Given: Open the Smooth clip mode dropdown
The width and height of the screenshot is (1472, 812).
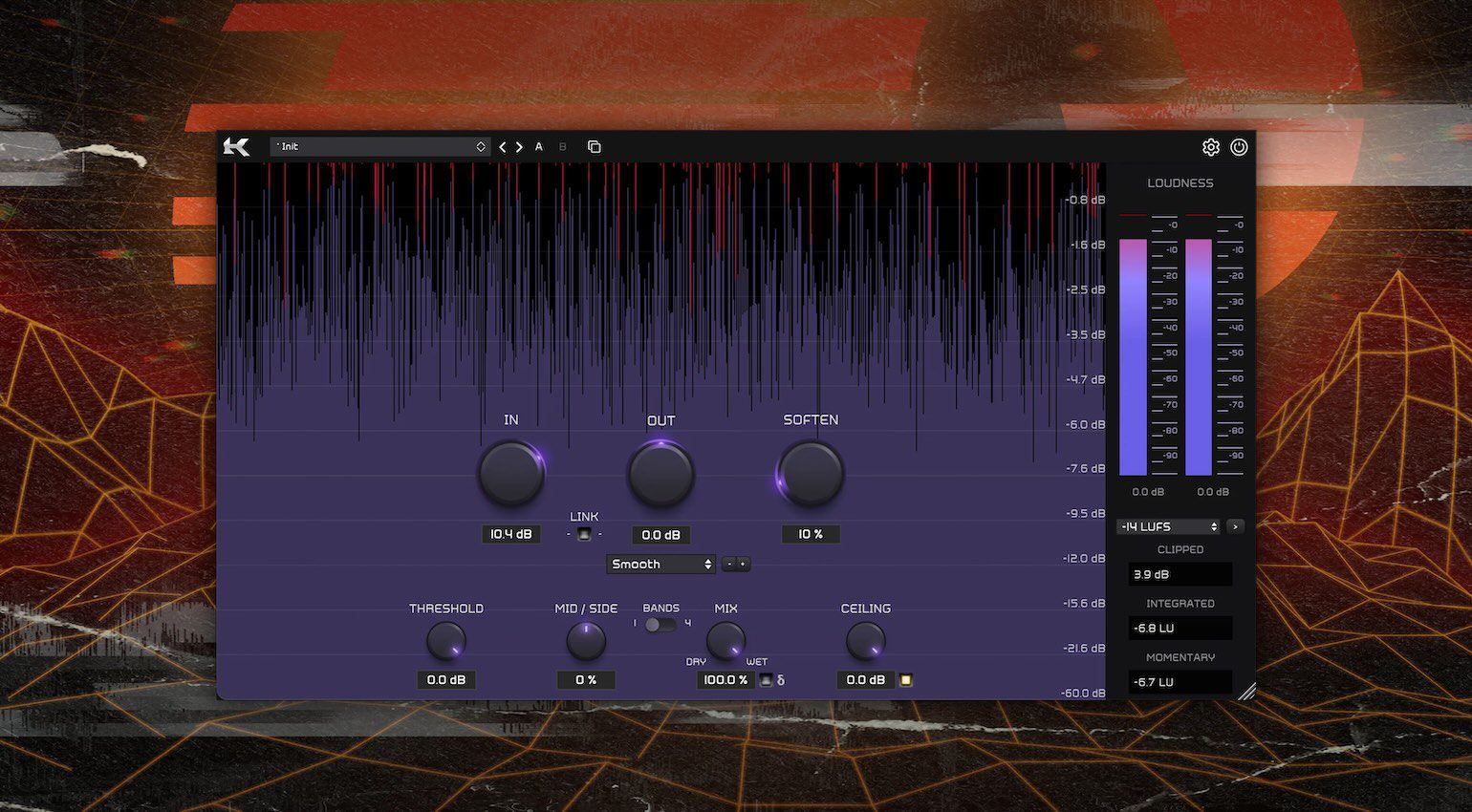Looking at the screenshot, I should (660, 565).
